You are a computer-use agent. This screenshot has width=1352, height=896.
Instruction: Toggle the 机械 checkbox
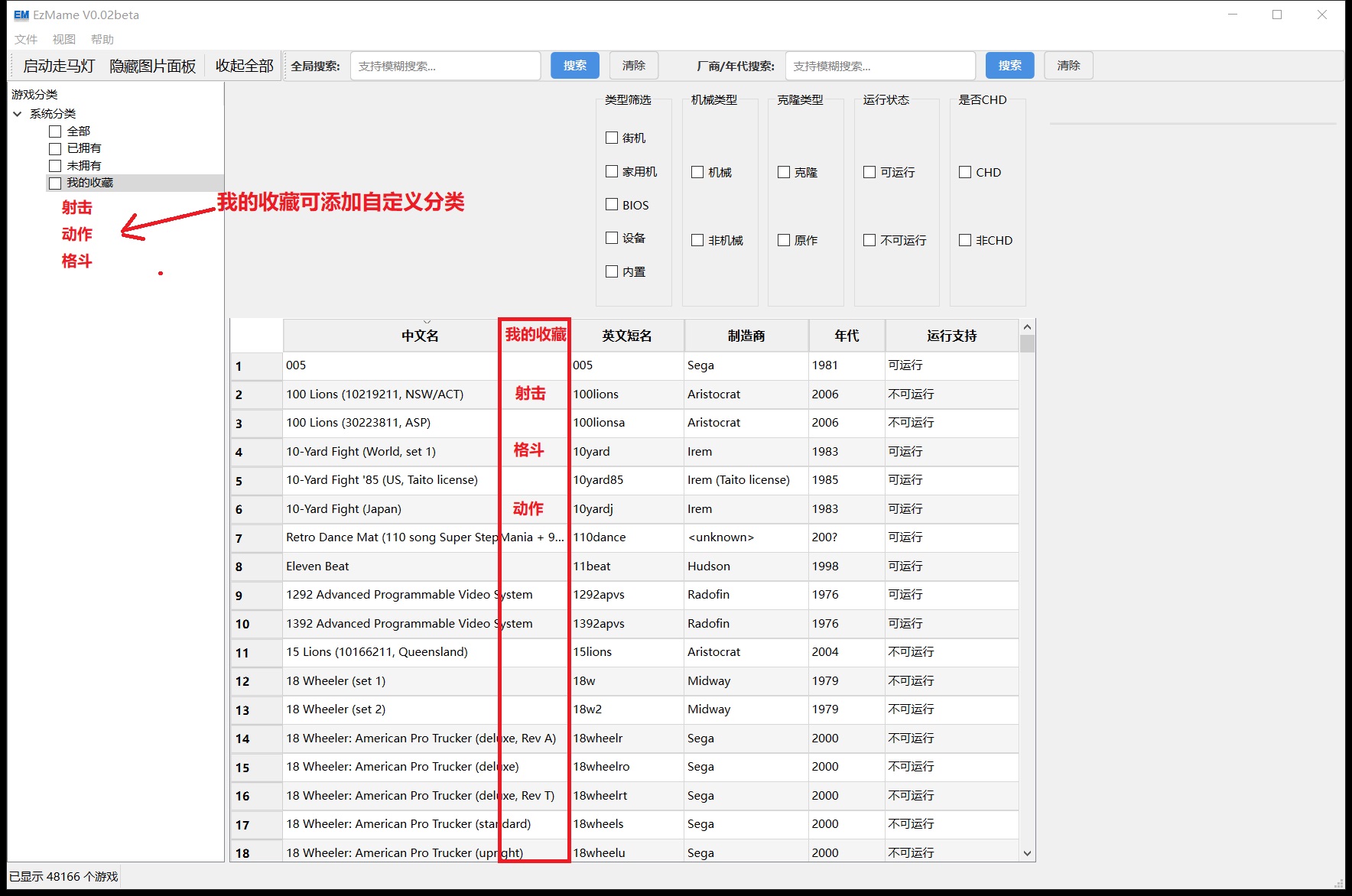pos(697,172)
